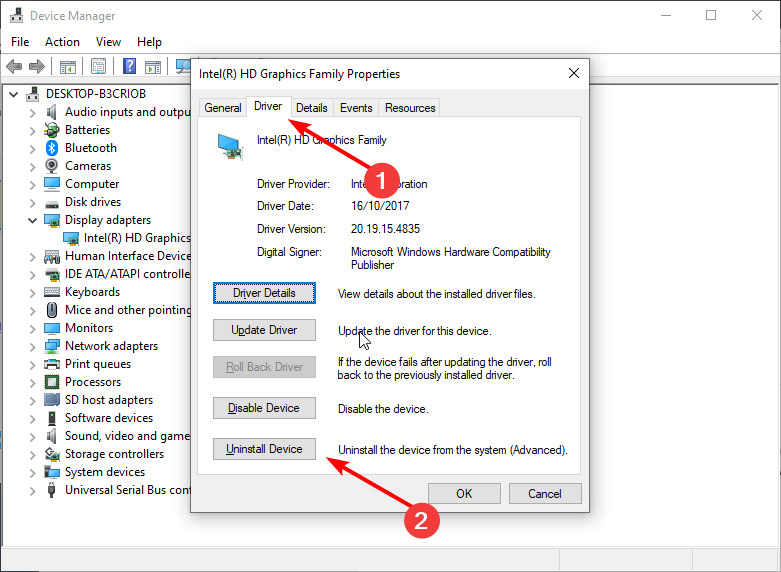Viewport: 781px width, 572px height.
Task: Click the Driver Details button
Action: click(x=264, y=293)
